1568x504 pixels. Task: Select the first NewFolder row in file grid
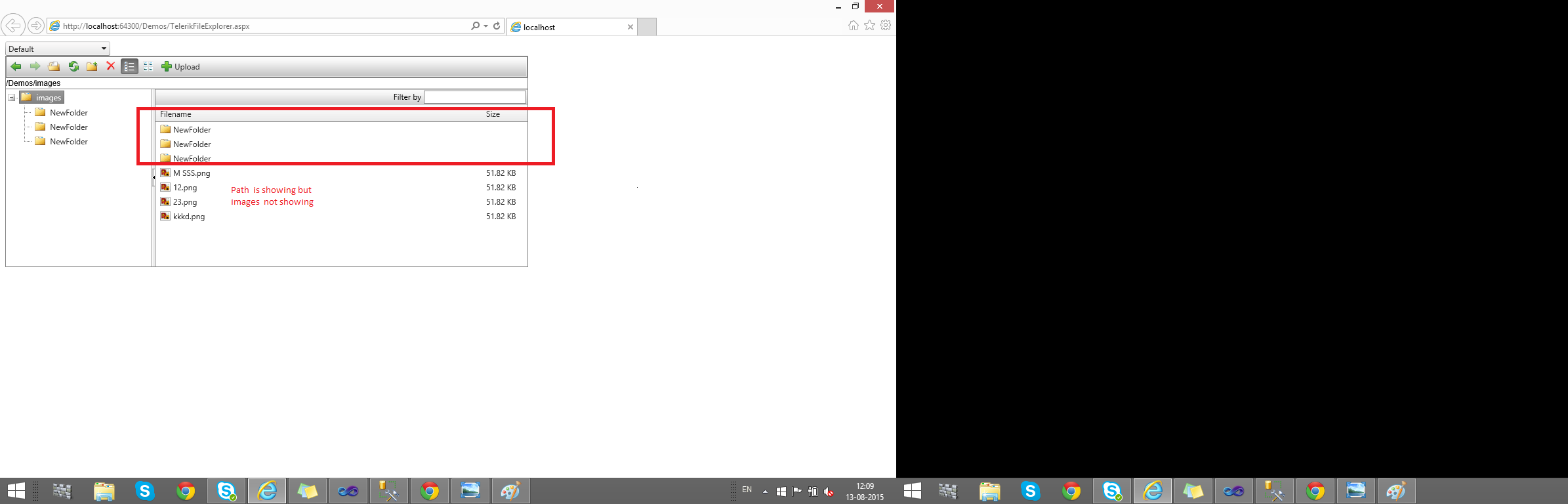[341, 129]
